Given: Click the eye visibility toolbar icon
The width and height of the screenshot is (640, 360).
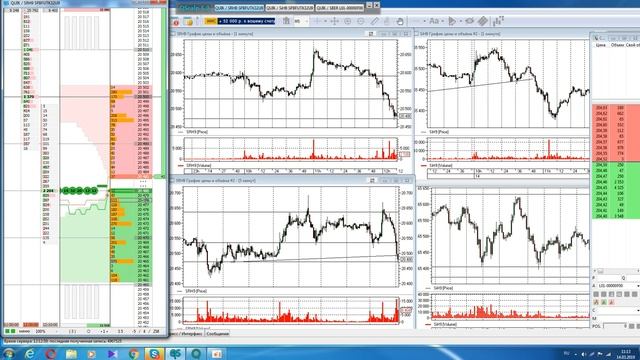Looking at the screenshot, I should click(x=470, y=21).
